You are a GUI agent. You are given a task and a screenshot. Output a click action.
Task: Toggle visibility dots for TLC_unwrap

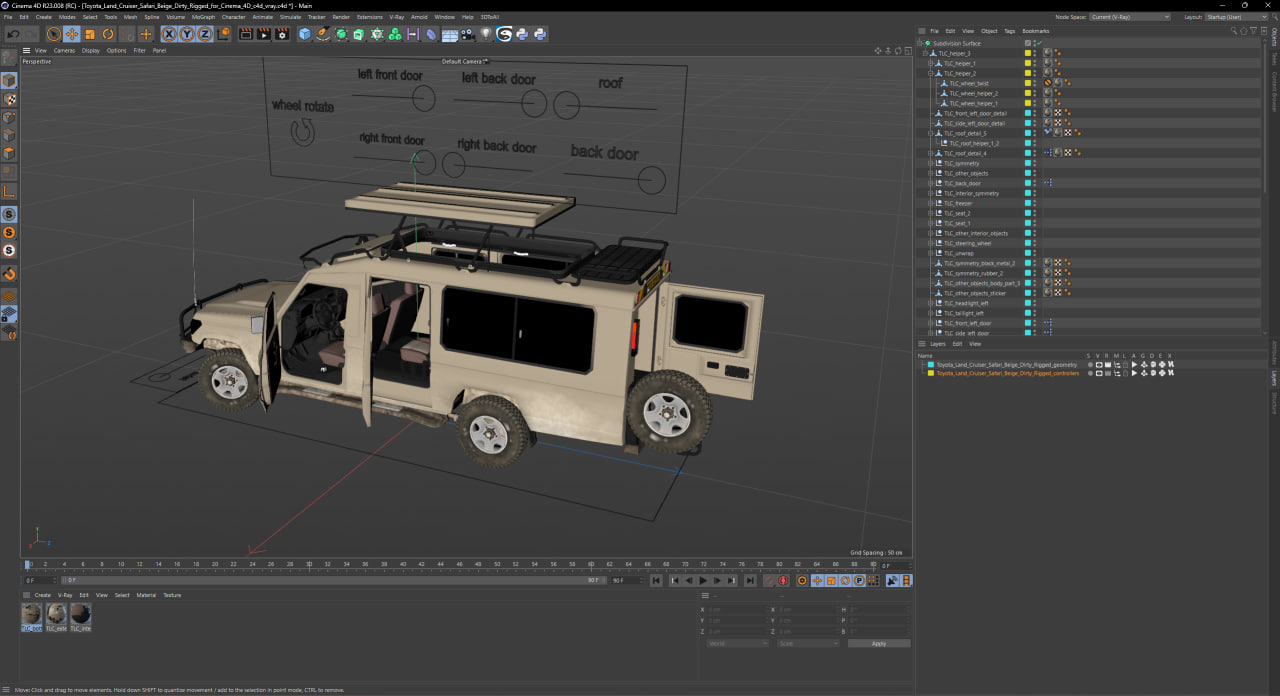[x=1035, y=253]
